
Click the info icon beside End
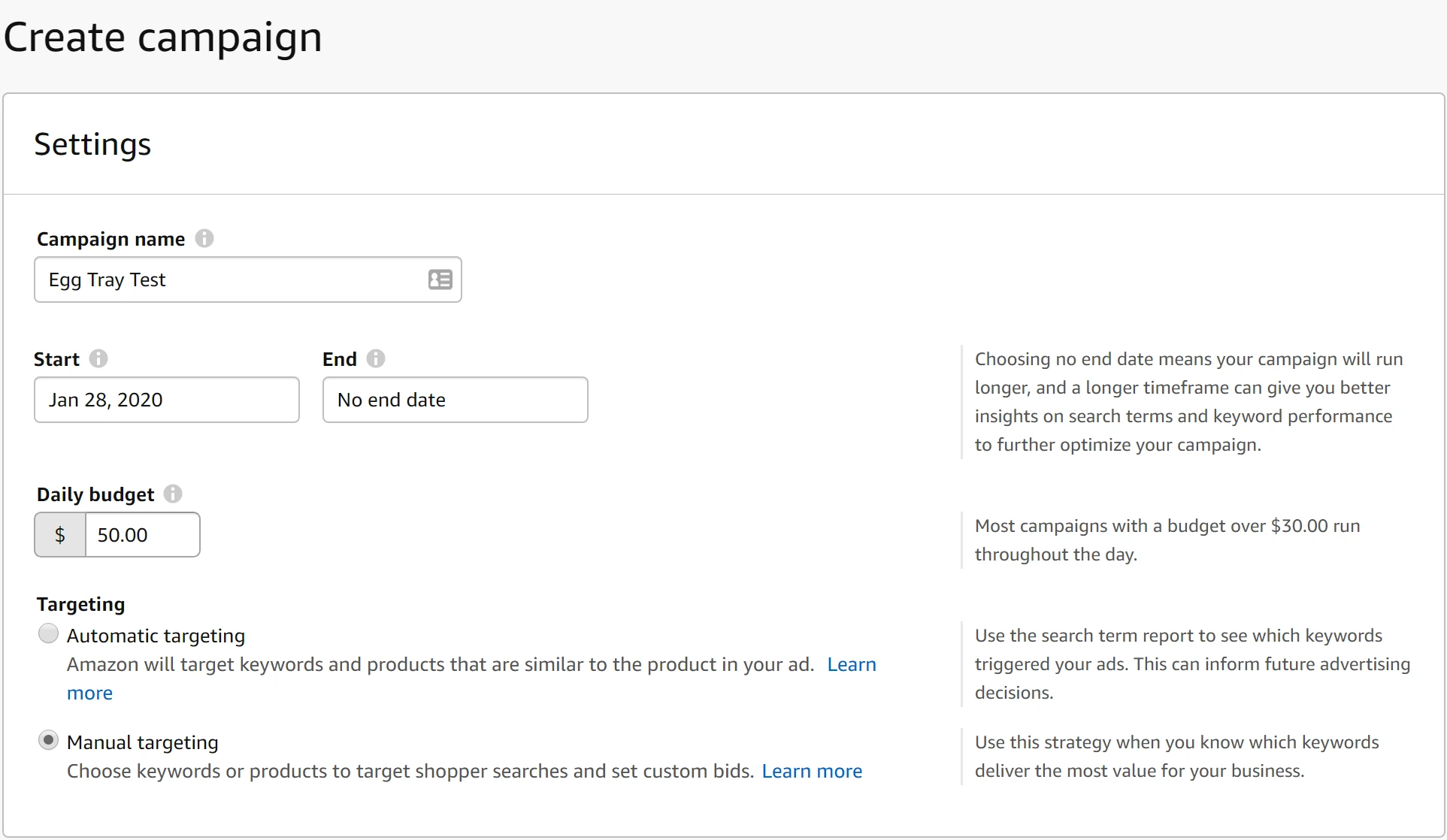[376, 358]
